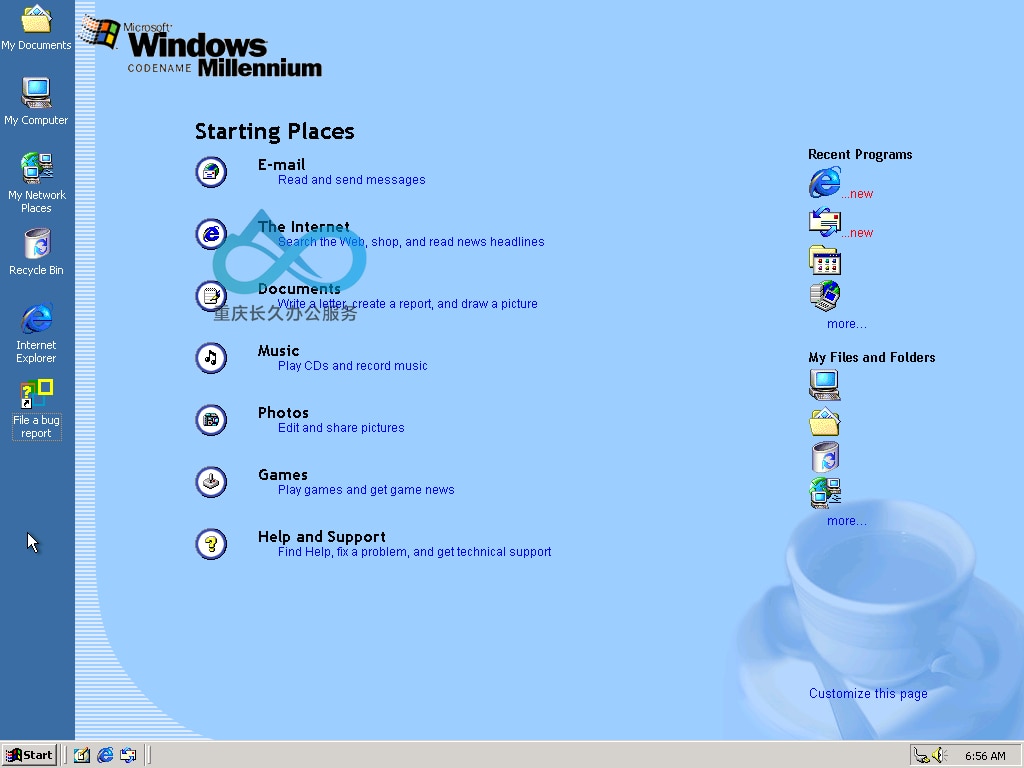
Task: Click Show Desktop in the Quick Launch bar
Action: [82, 755]
